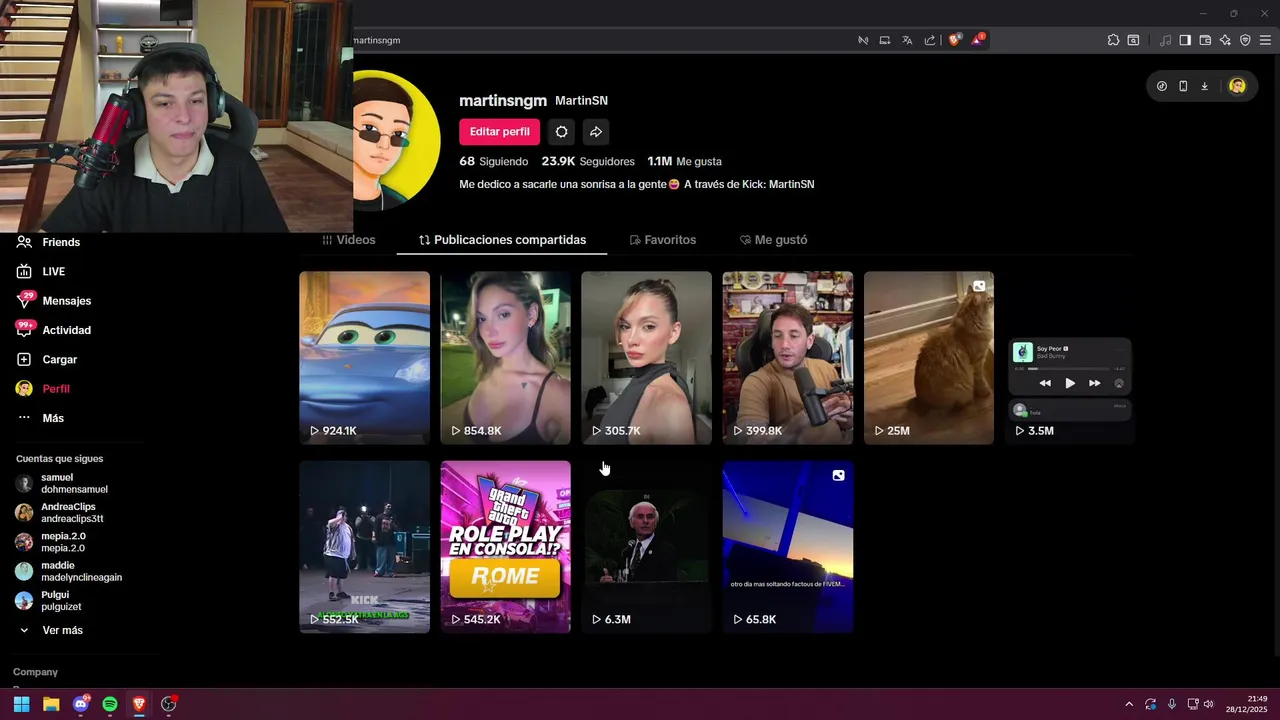Open the browser hamburger menu
The width and height of the screenshot is (1280, 720).
click(x=1265, y=40)
